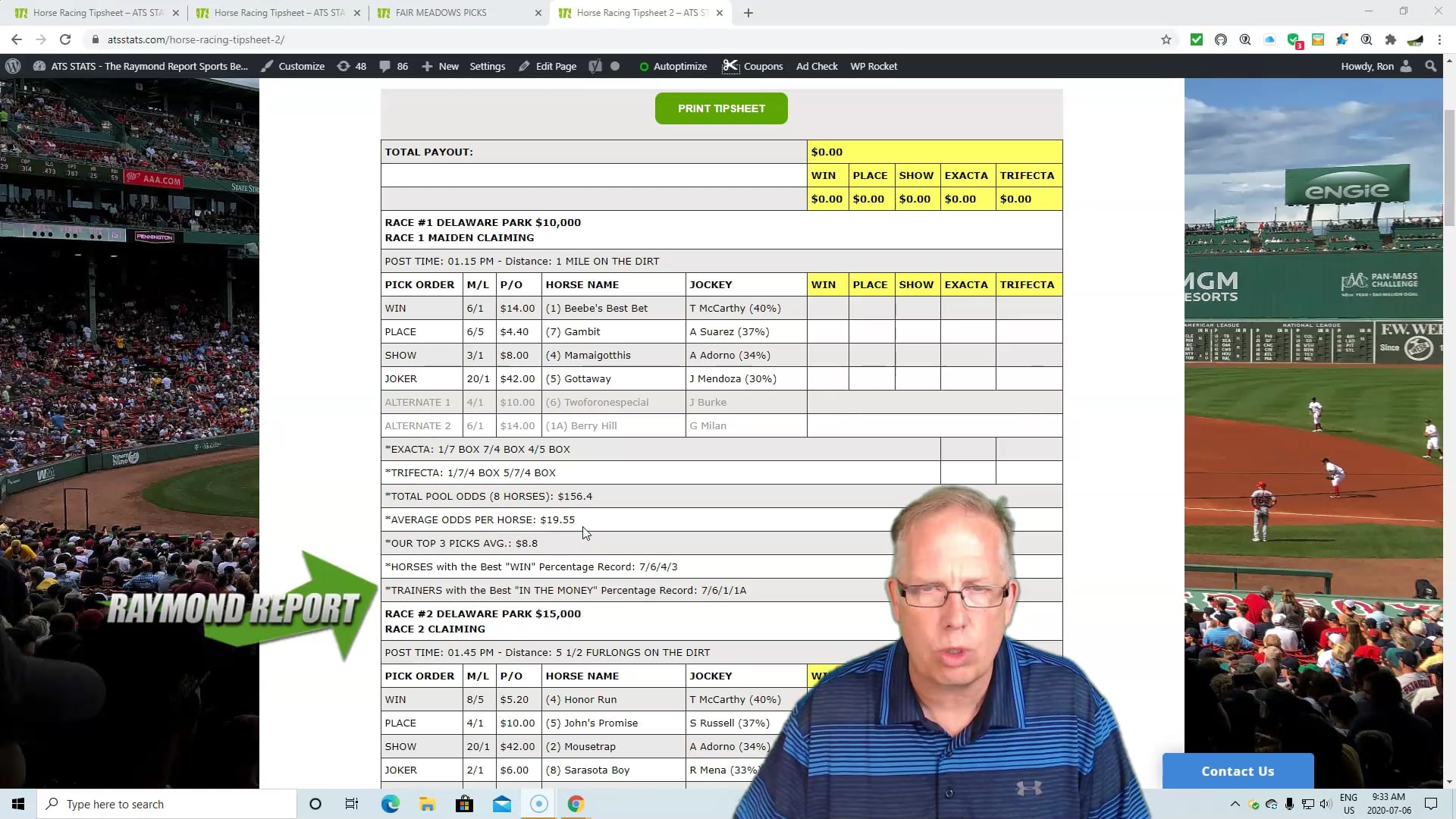Show hidden system tray icons
1456x819 pixels.
click(x=1235, y=804)
